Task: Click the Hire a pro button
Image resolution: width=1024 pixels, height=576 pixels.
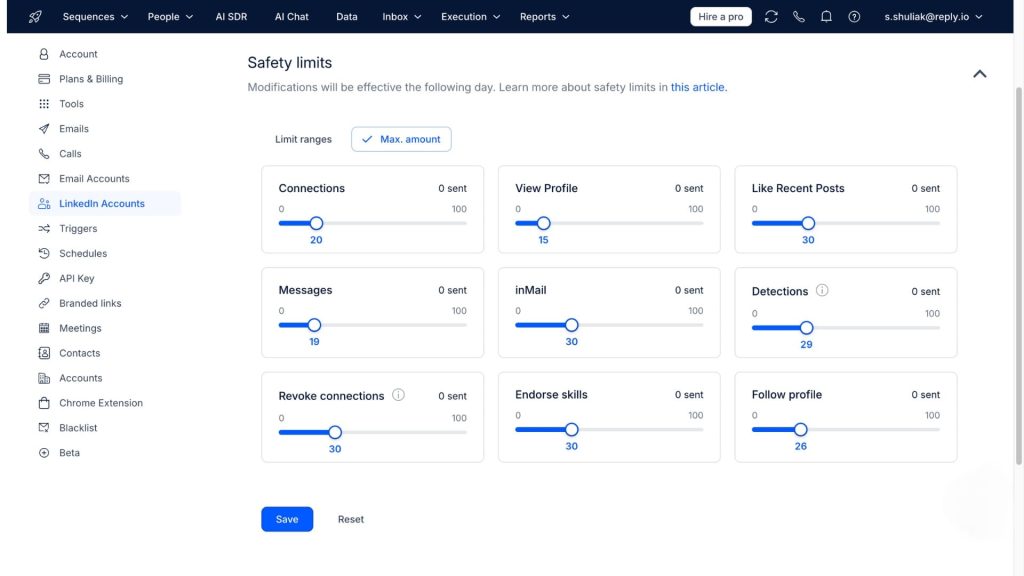Action: (720, 17)
